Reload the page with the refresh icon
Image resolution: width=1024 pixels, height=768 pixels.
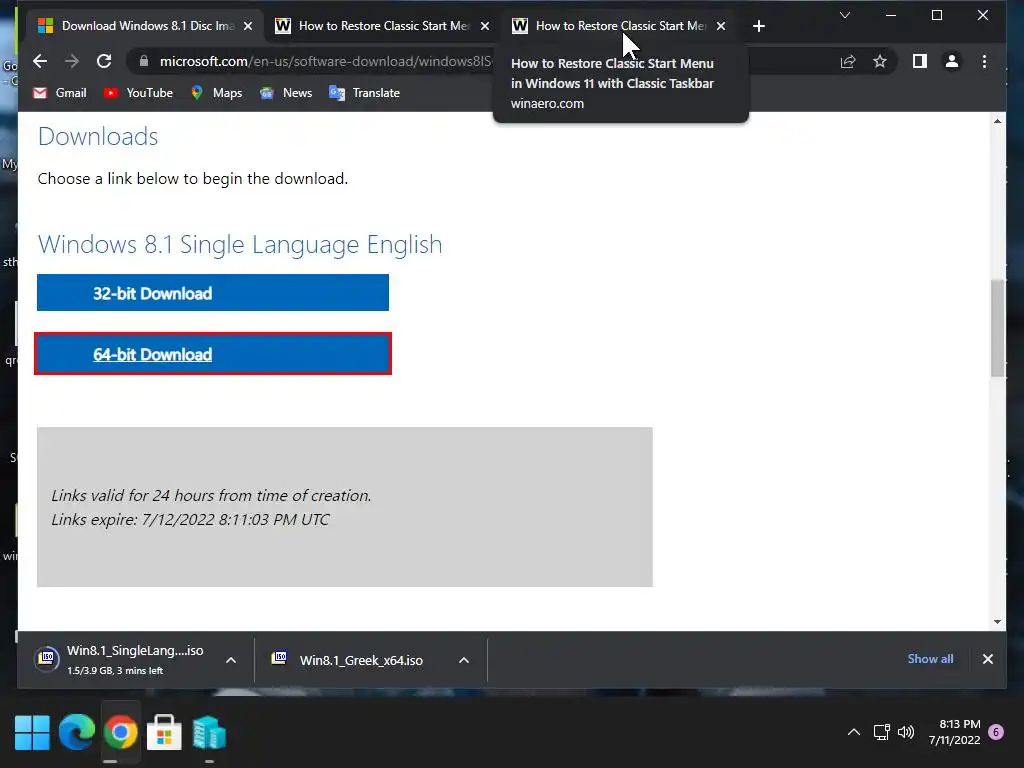point(104,61)
